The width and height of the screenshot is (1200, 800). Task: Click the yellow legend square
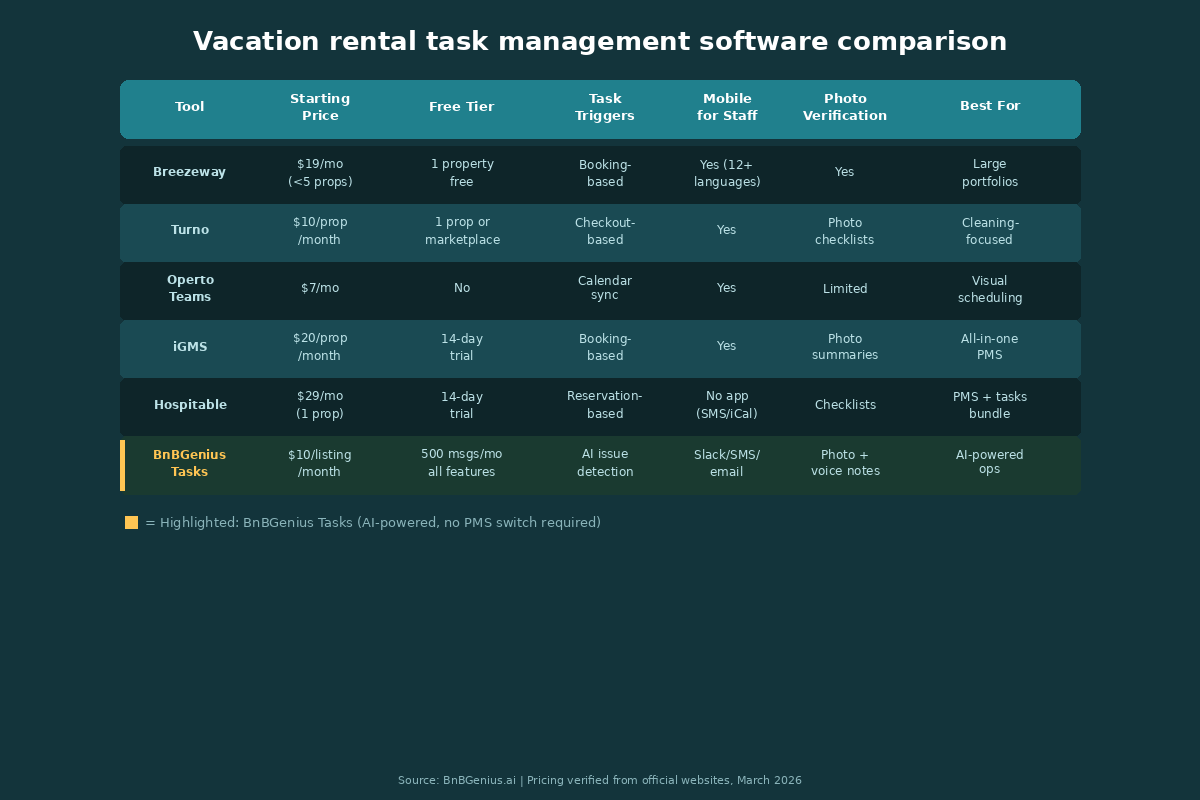pos(131,522)
